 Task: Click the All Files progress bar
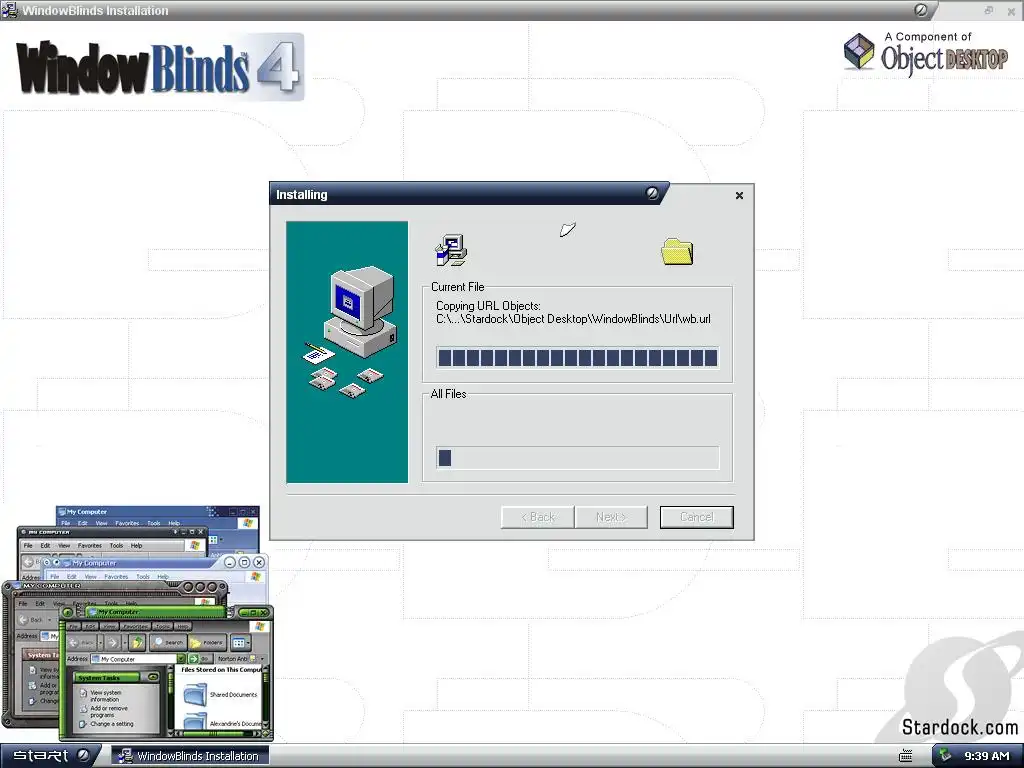click(x=577, y=458)
